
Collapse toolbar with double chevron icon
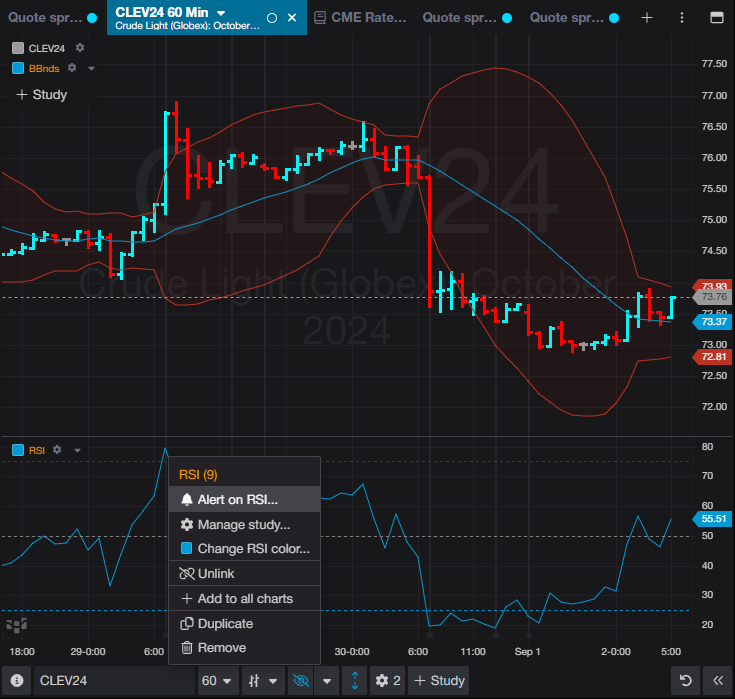click(x=717, y=681)
